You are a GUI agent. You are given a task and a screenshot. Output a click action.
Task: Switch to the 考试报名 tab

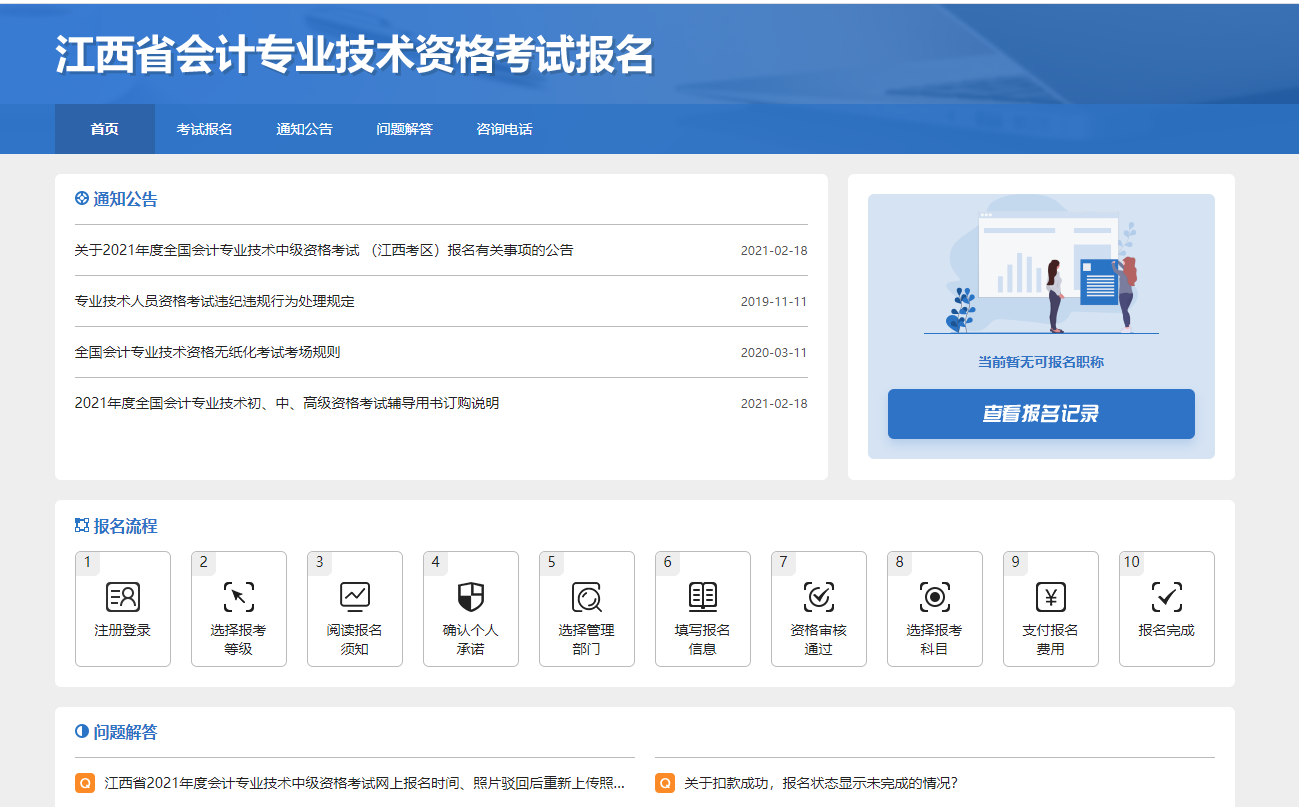pyautogui.click(x=204, y=128)
